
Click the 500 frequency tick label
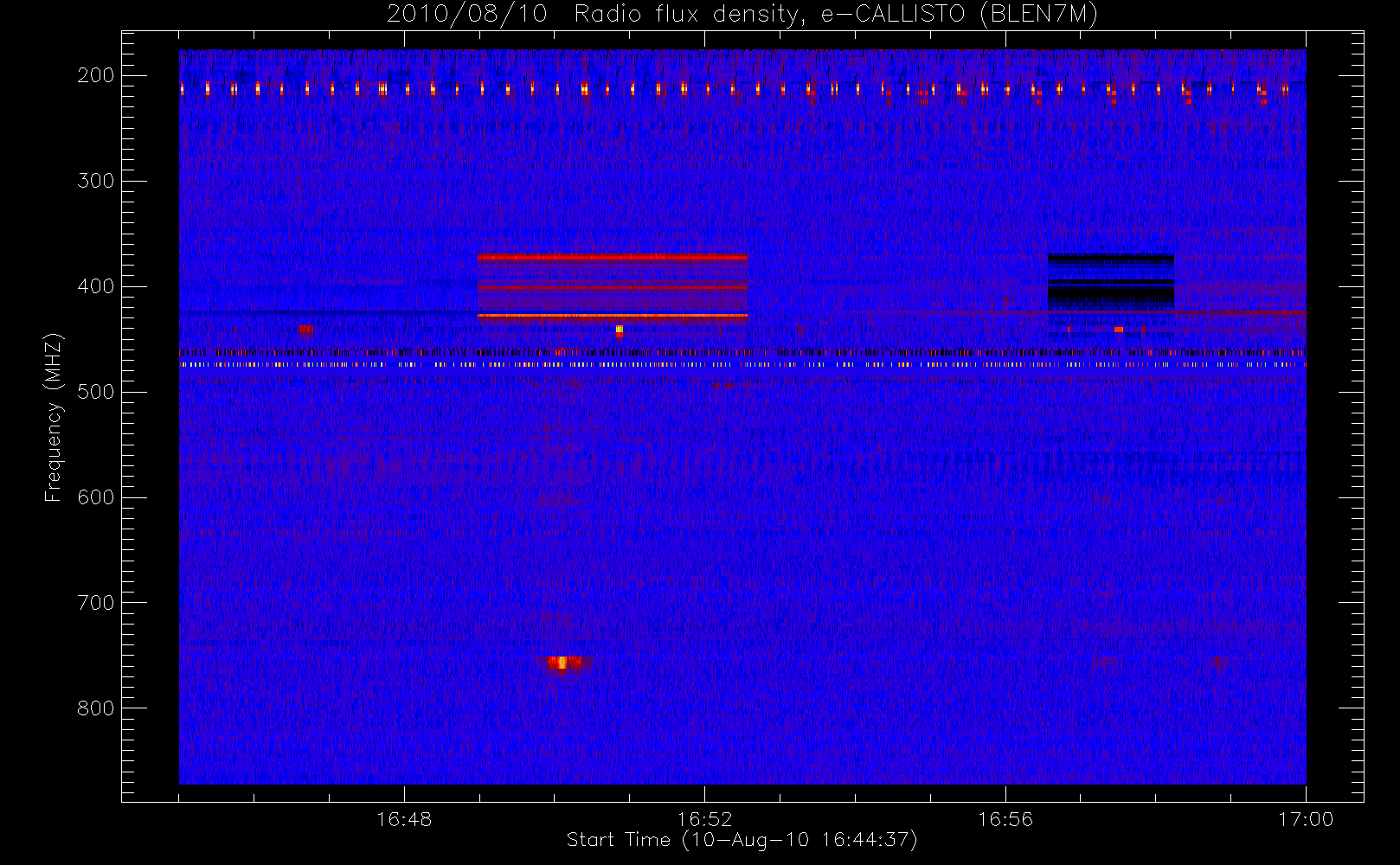[x=96, y=392]
